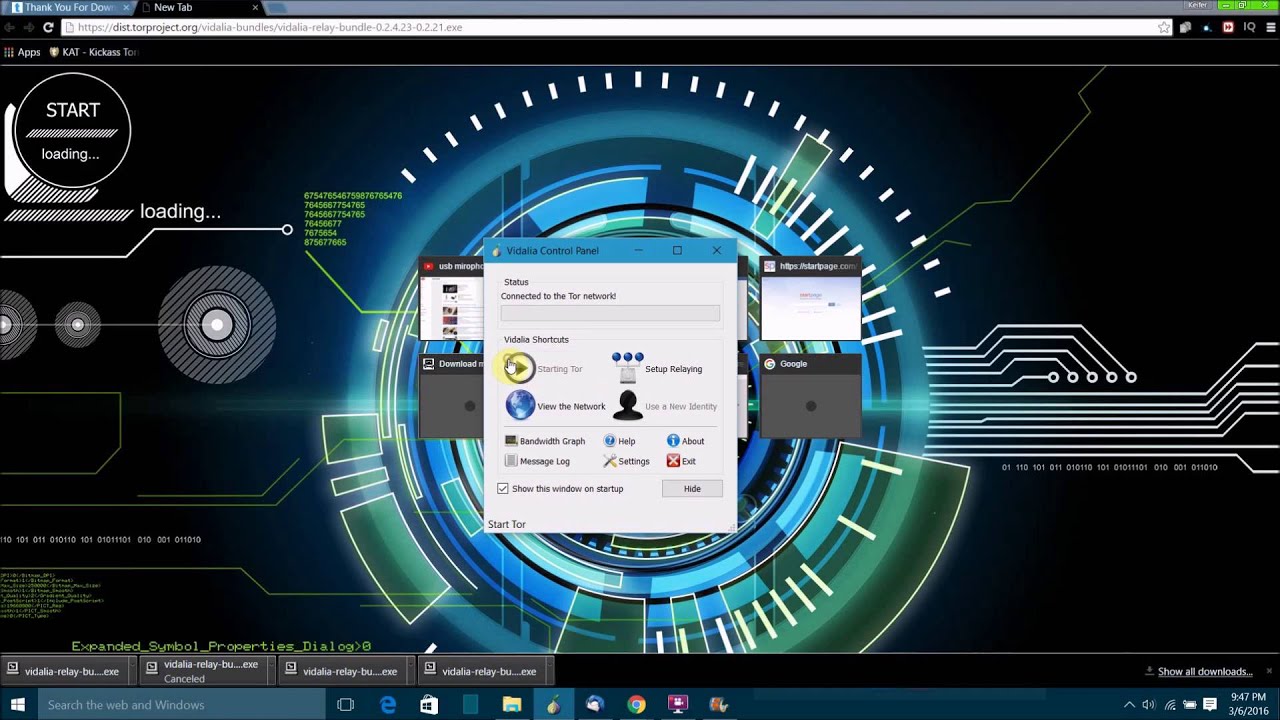The width and height of the screenshot is (1280, 720).
Task: Open Task View on the taskbar
Action: [x=345, y=704]
